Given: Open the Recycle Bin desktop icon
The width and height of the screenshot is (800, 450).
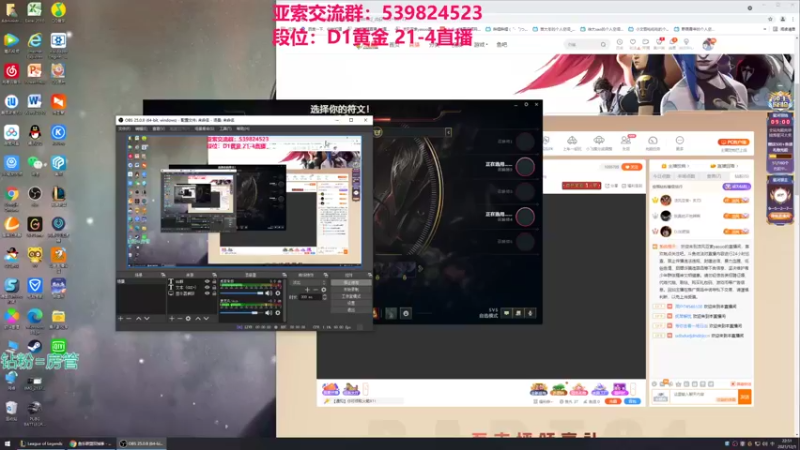Looking at the screenshot, I should 11,411.
